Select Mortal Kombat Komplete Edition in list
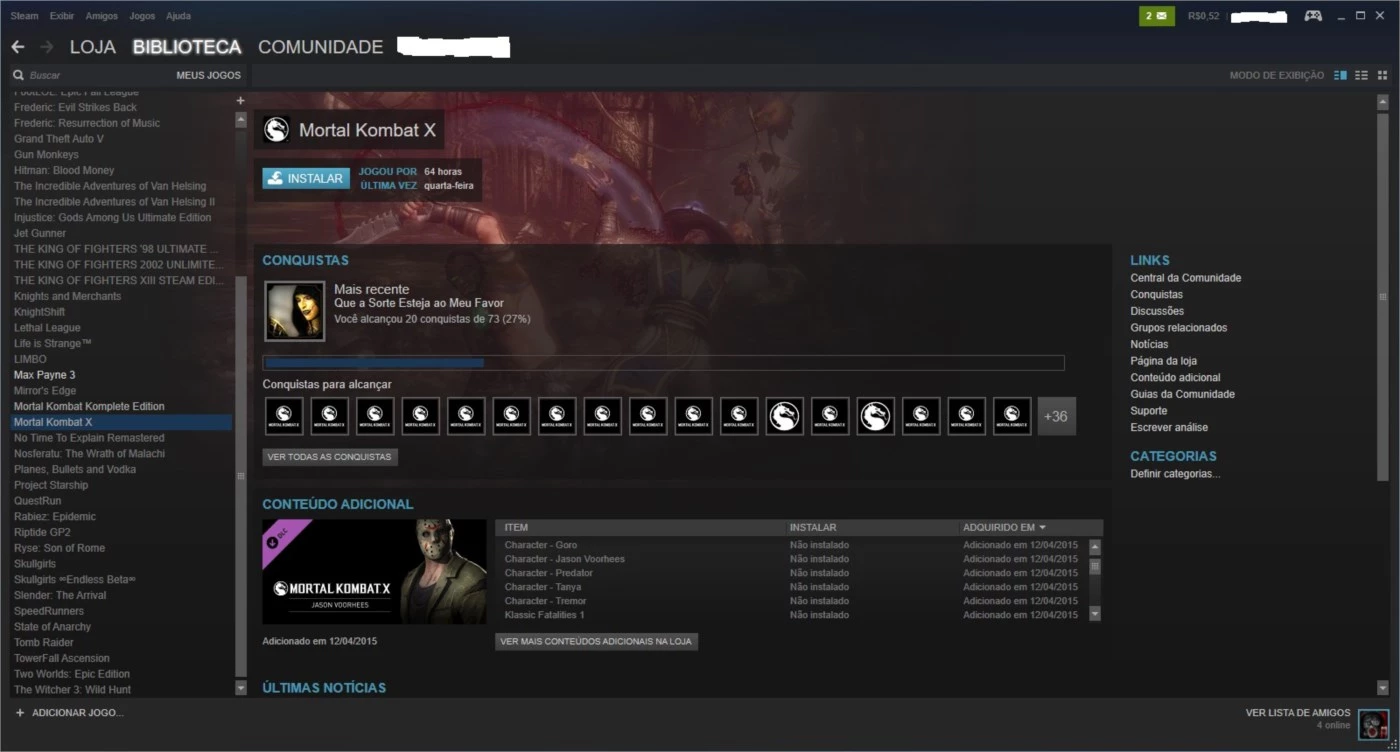 122,406
